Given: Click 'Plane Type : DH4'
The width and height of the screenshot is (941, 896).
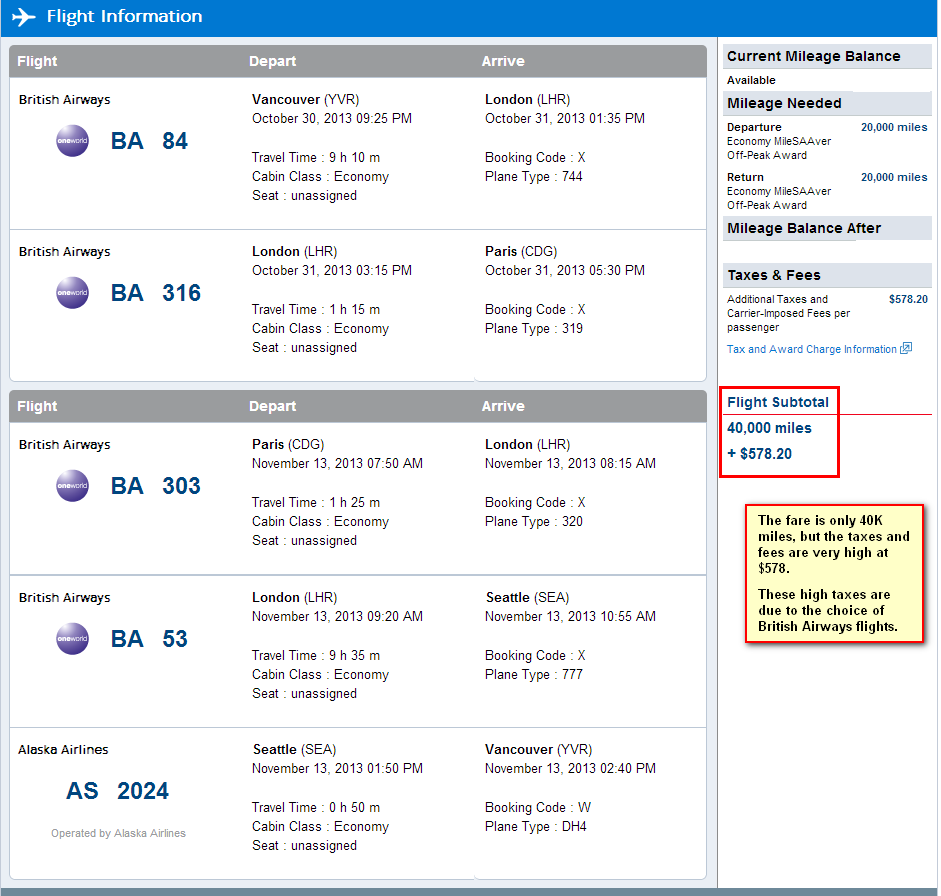Looking at the screenshot, I should pyautogui.click(x=535, y=826).
